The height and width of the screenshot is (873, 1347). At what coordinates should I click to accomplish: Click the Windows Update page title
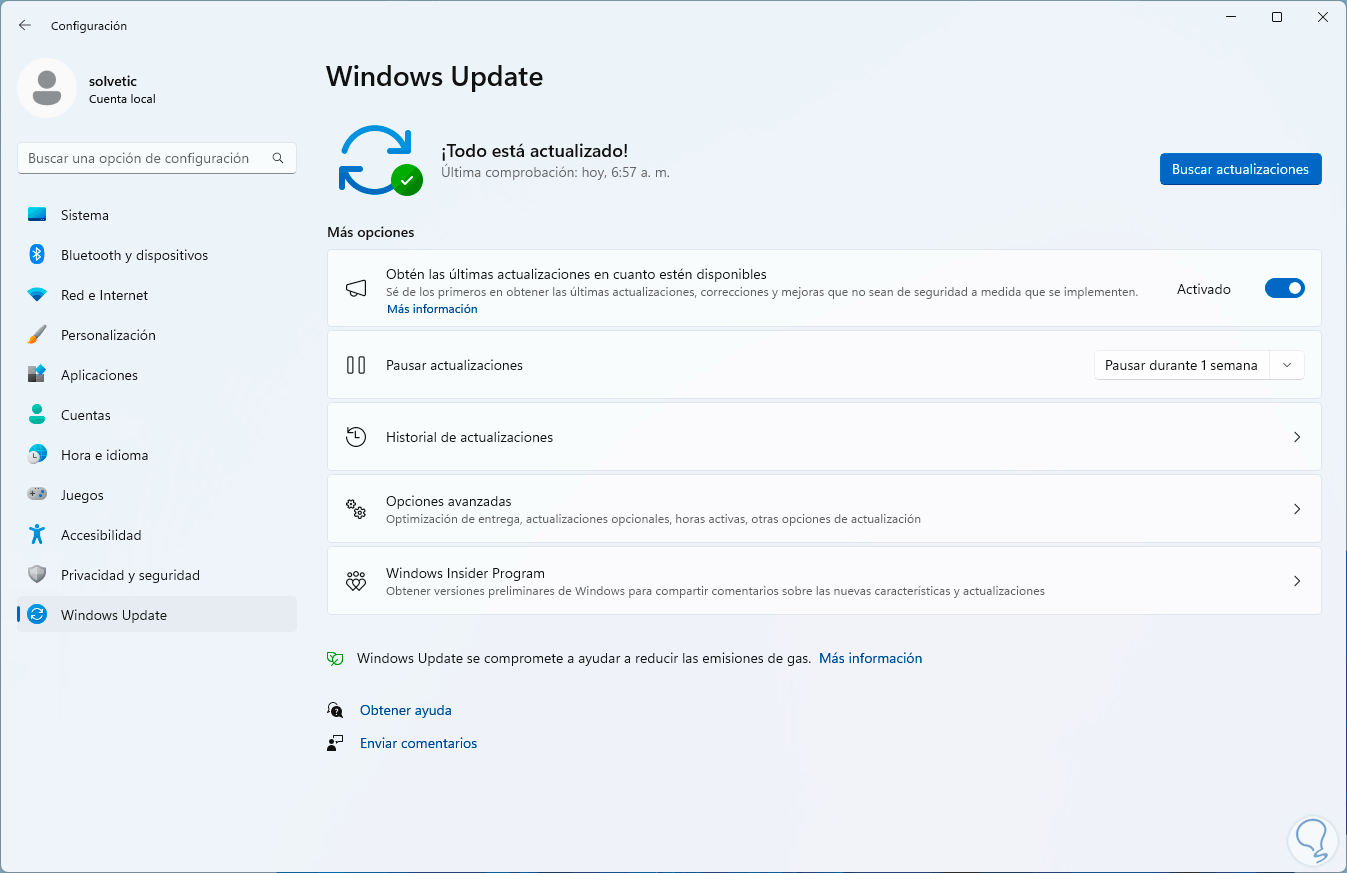tap(434, 76)
